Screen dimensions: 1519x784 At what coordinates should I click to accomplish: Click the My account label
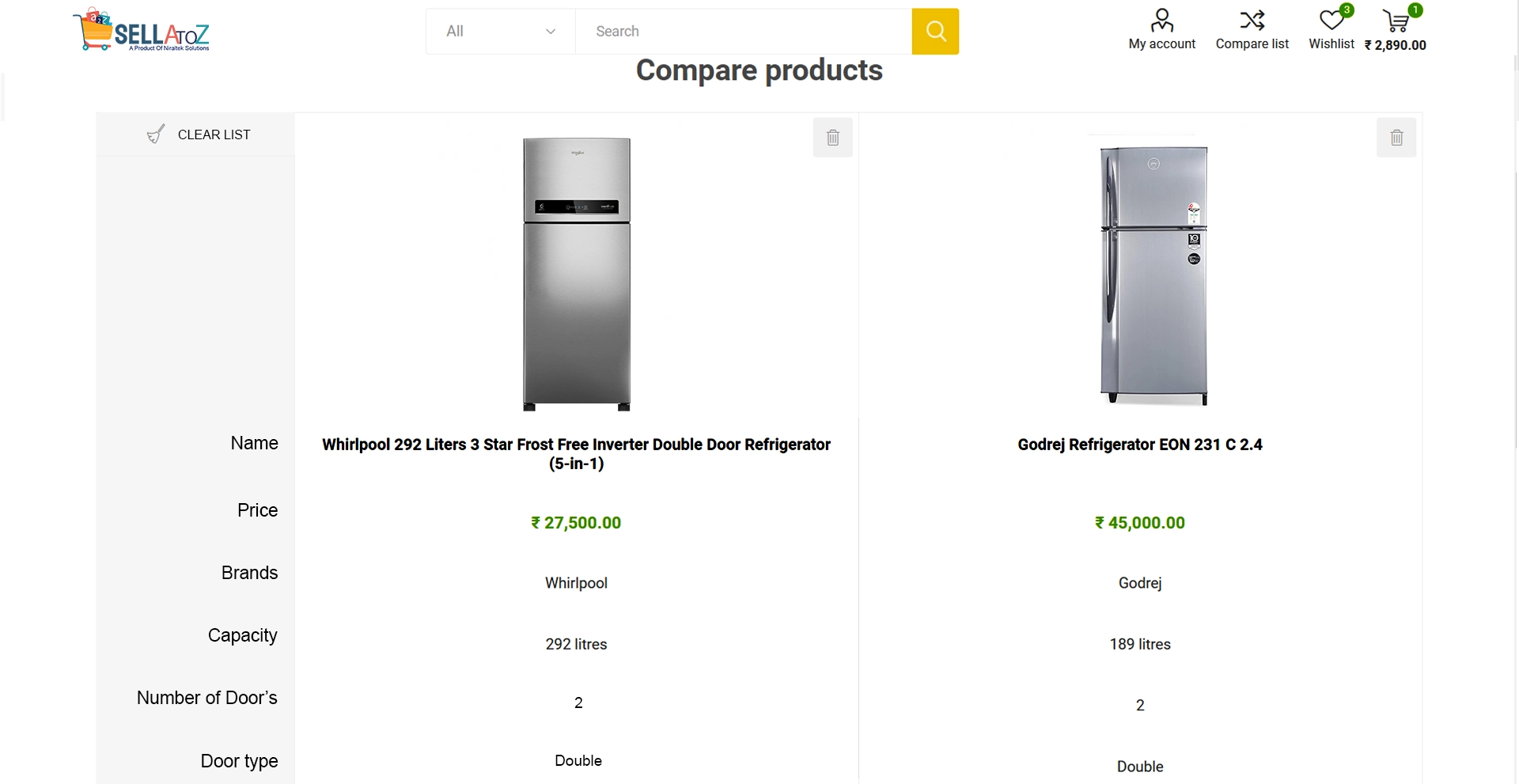coord(1161,44)
